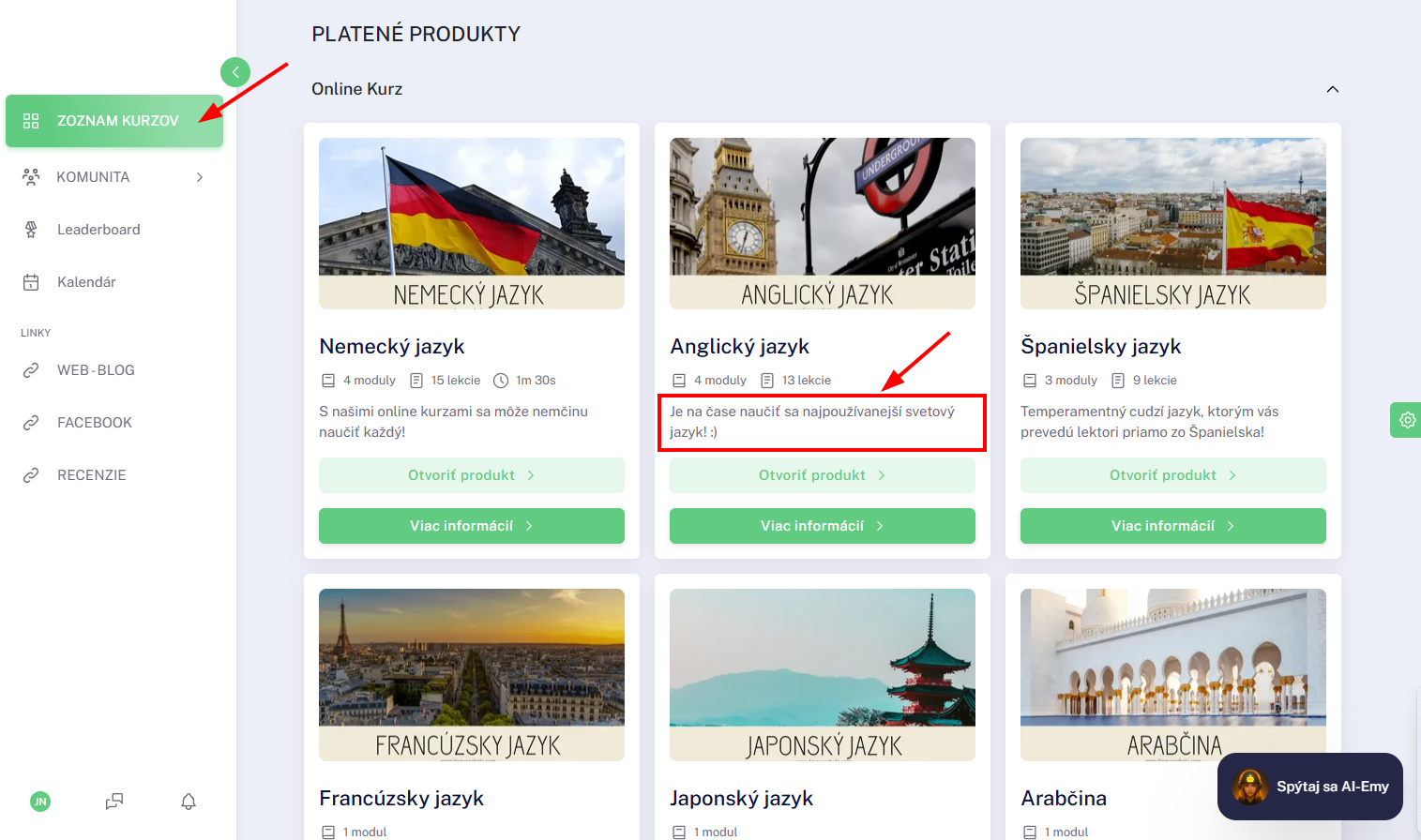Open the Arabčina course title

click(1064, 798)
